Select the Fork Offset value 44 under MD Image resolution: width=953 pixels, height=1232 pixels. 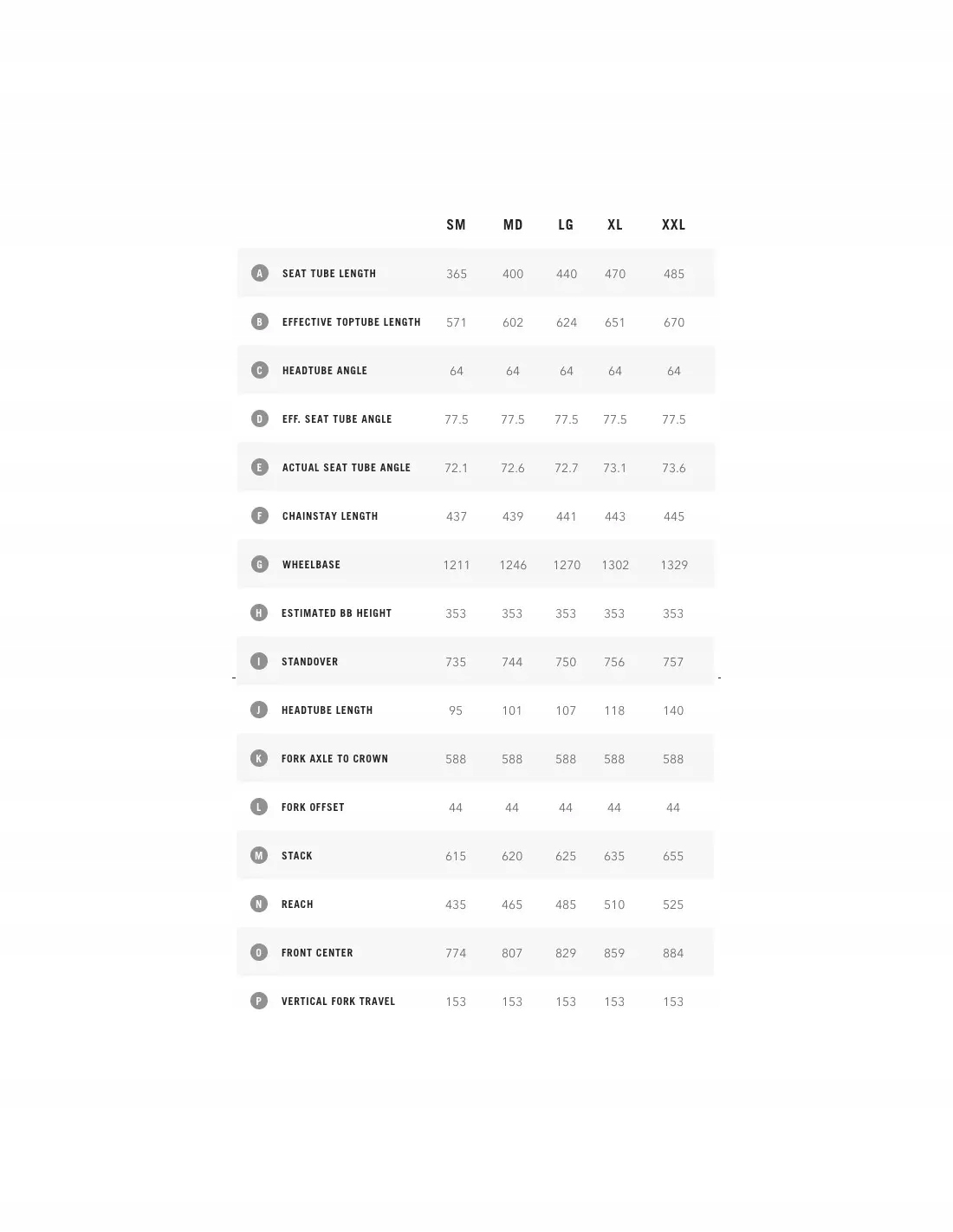point(512,807)
